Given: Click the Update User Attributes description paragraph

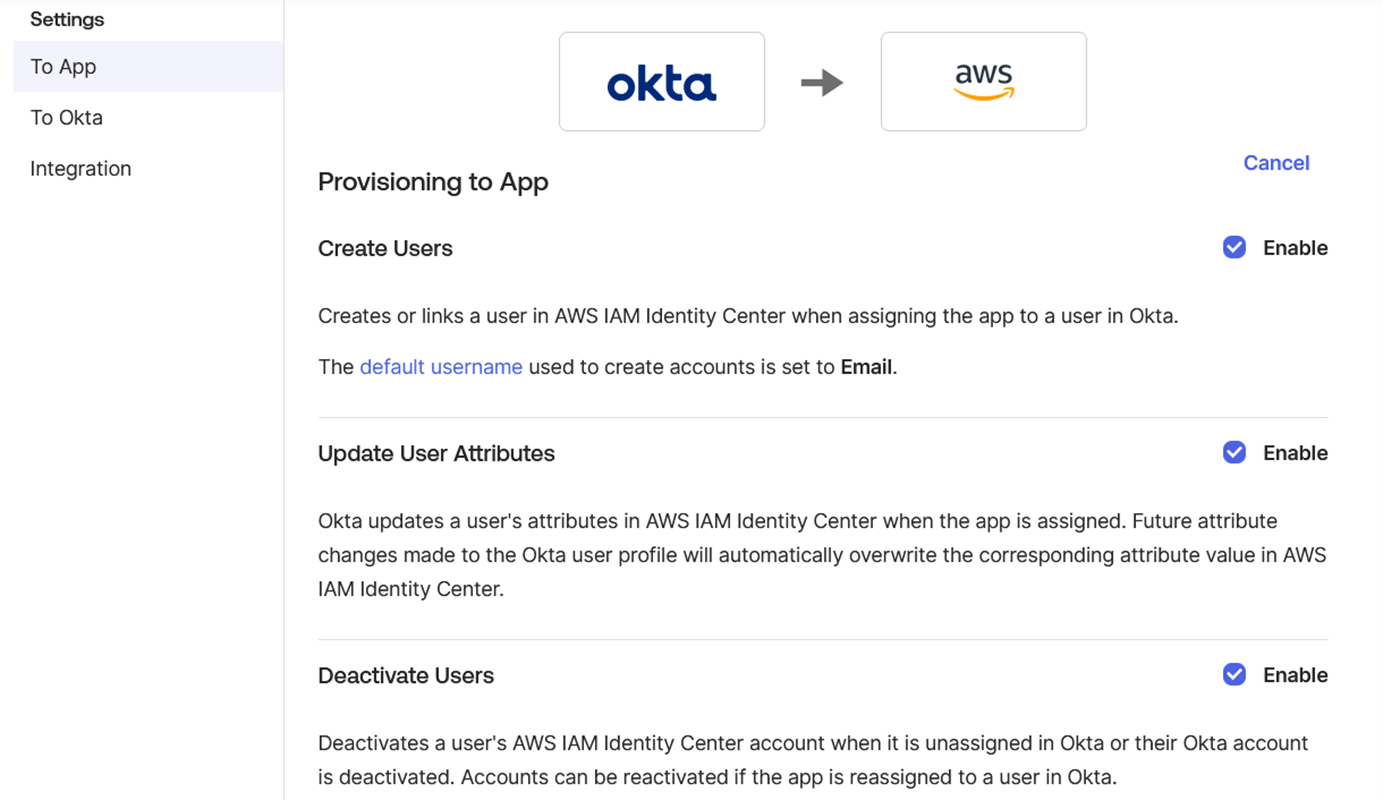Looking at the screenshot, I should [820, 555].
